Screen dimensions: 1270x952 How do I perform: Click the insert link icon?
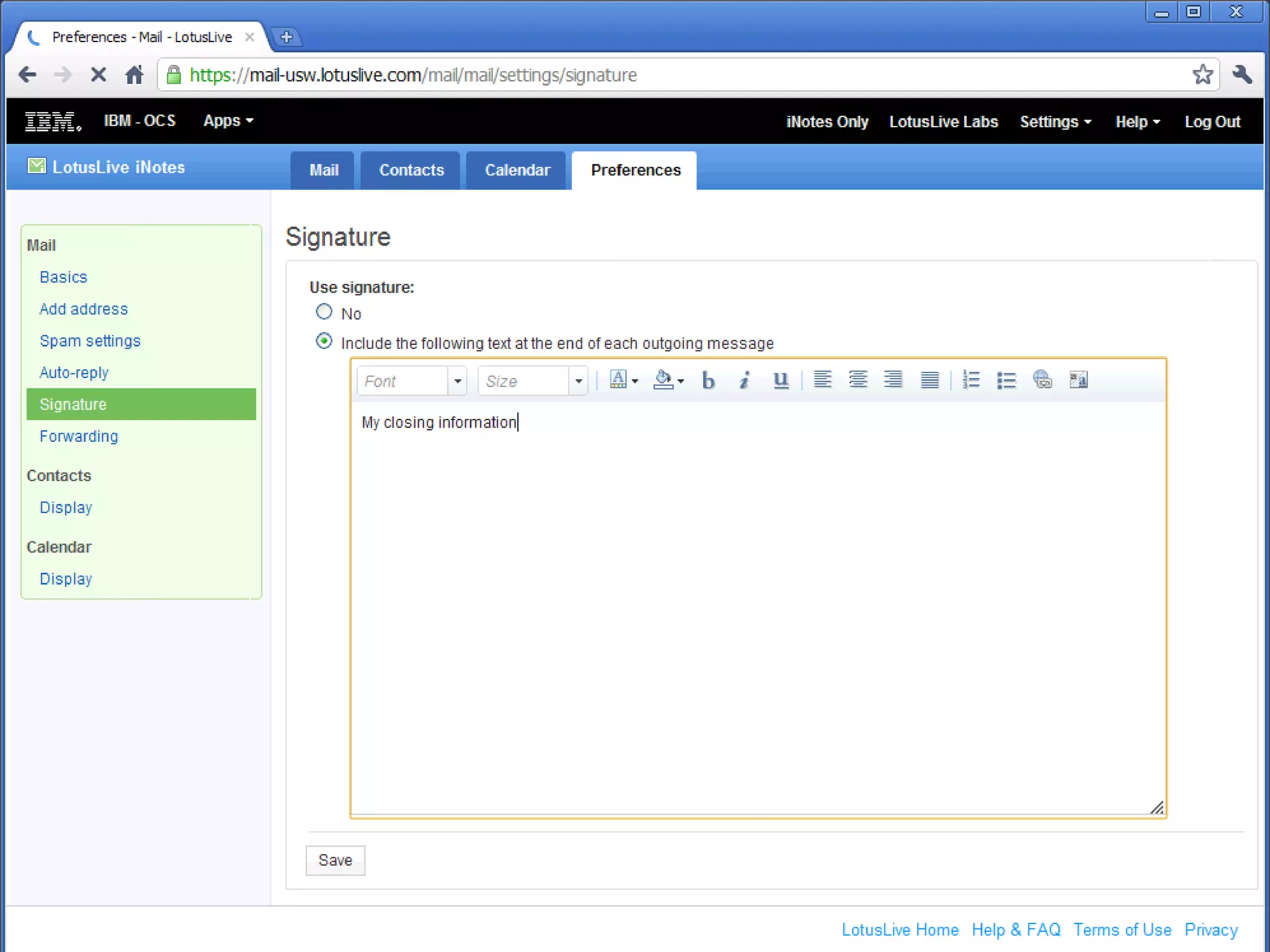tap(1042, 380)
